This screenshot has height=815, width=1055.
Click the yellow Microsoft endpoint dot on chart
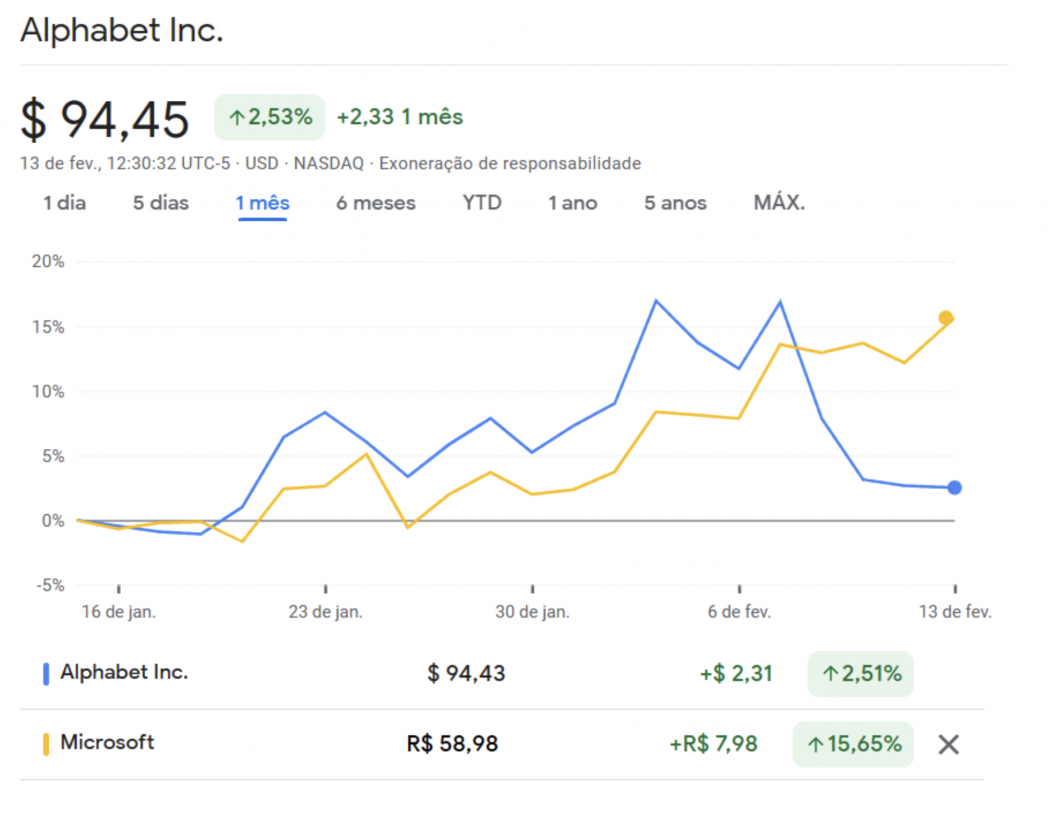945,318
